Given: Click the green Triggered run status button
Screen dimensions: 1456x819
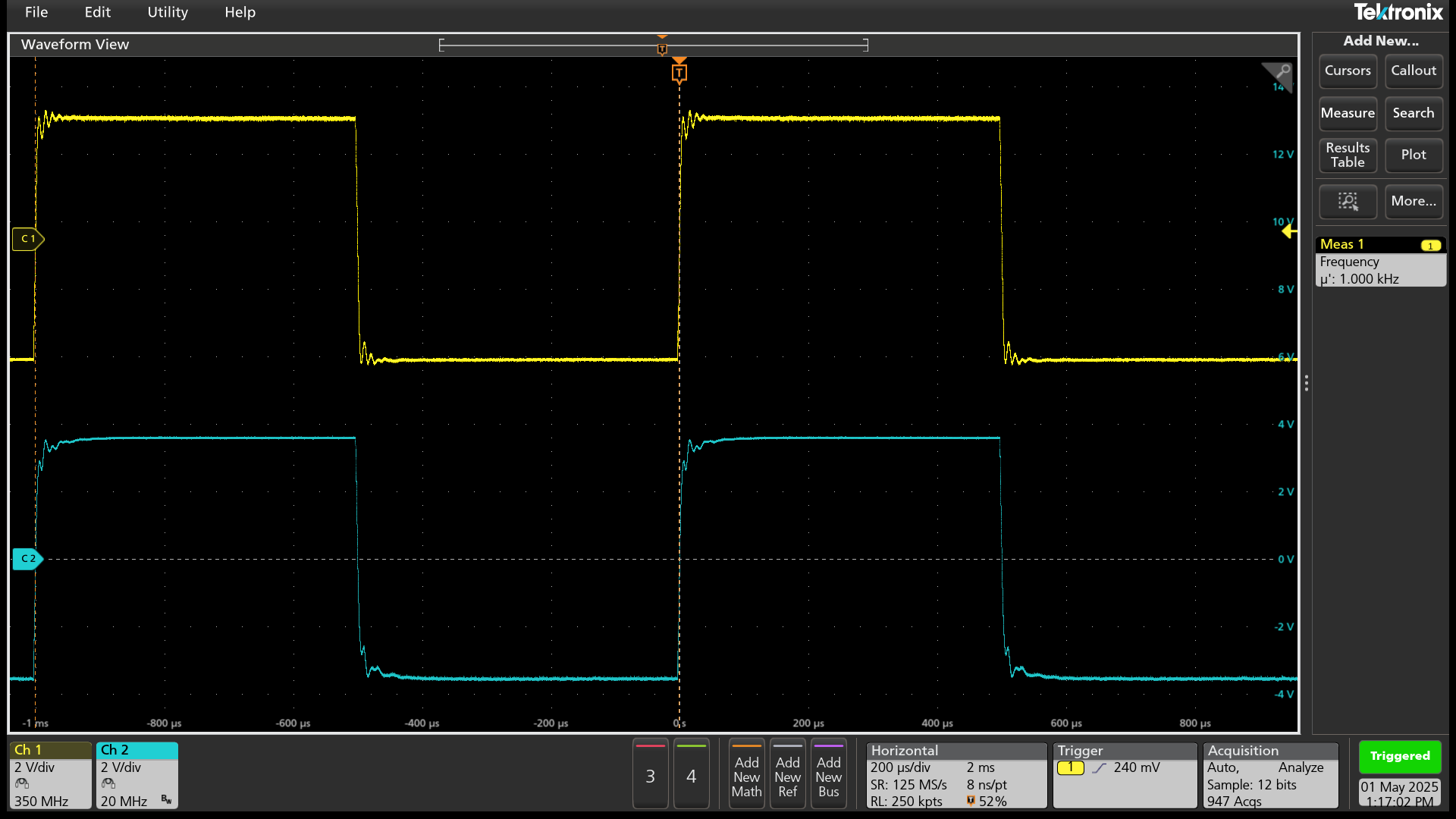Looking at the screenshot, I should (x=1399, y=756).
